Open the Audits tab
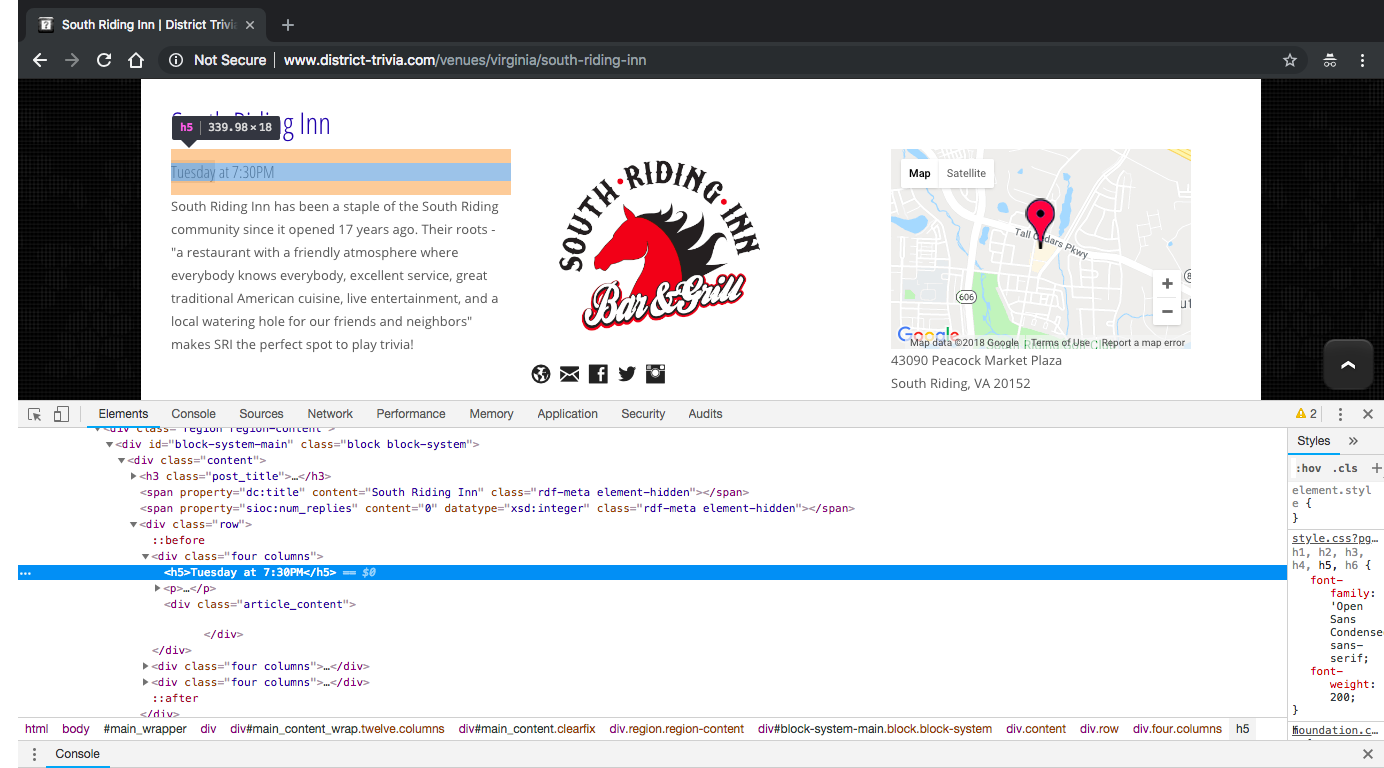Viewport: 1384px width, 768px height. (x=705, y=414)
